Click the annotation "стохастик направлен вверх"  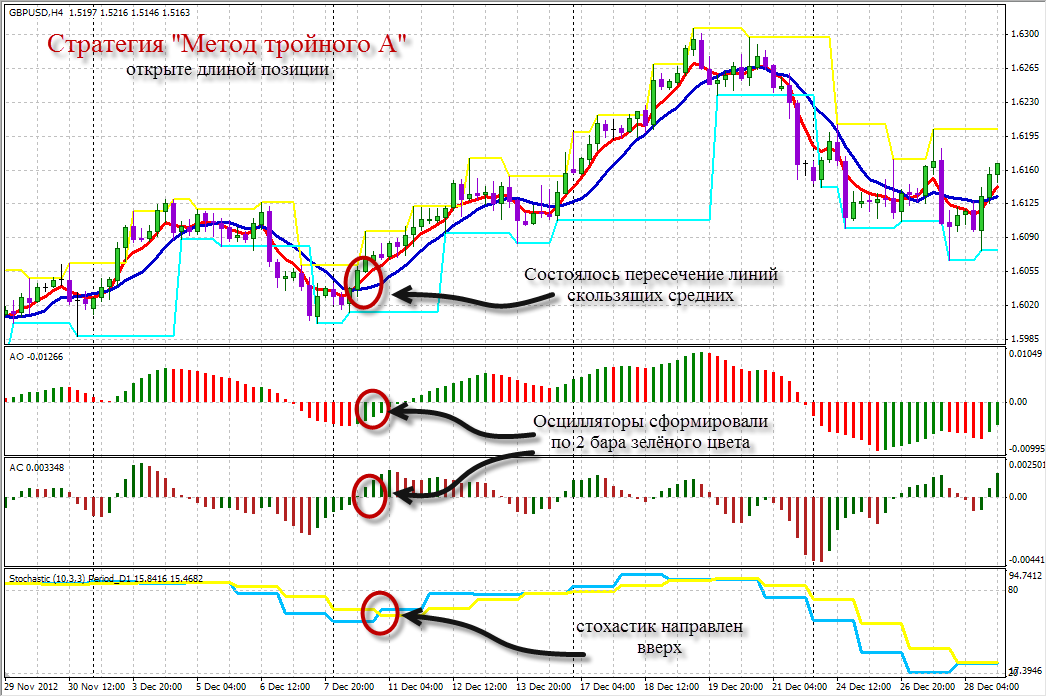pyautogui.click(x=660, y=637)
